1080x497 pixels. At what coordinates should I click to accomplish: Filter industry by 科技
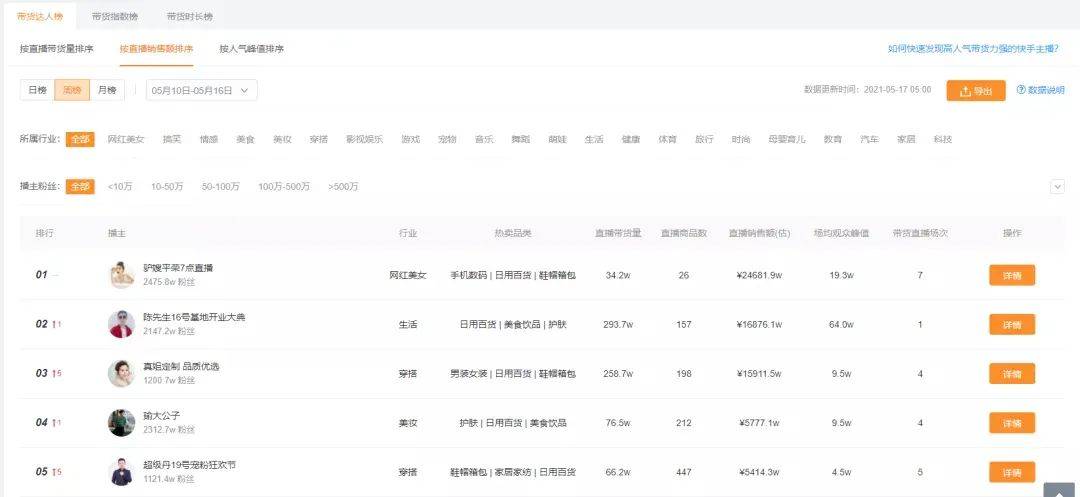coord(943,139)
